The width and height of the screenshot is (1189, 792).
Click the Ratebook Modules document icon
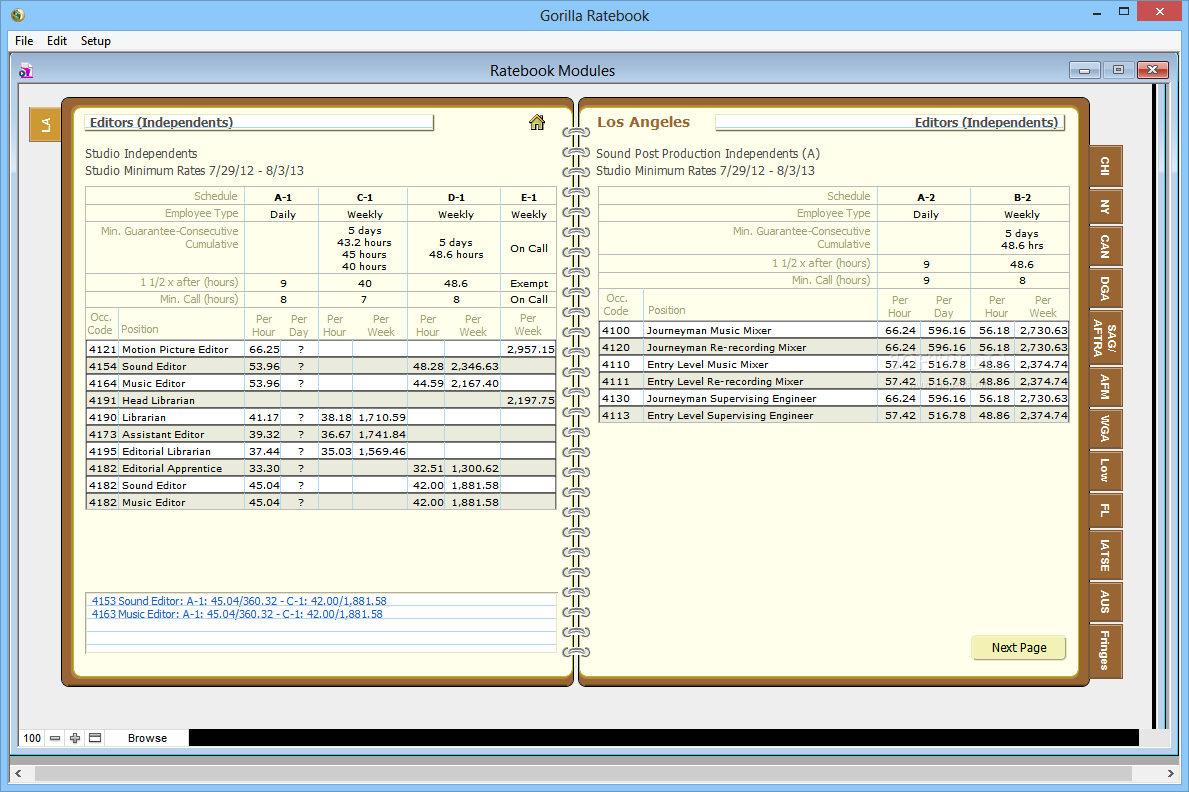[x=26, y=71]
